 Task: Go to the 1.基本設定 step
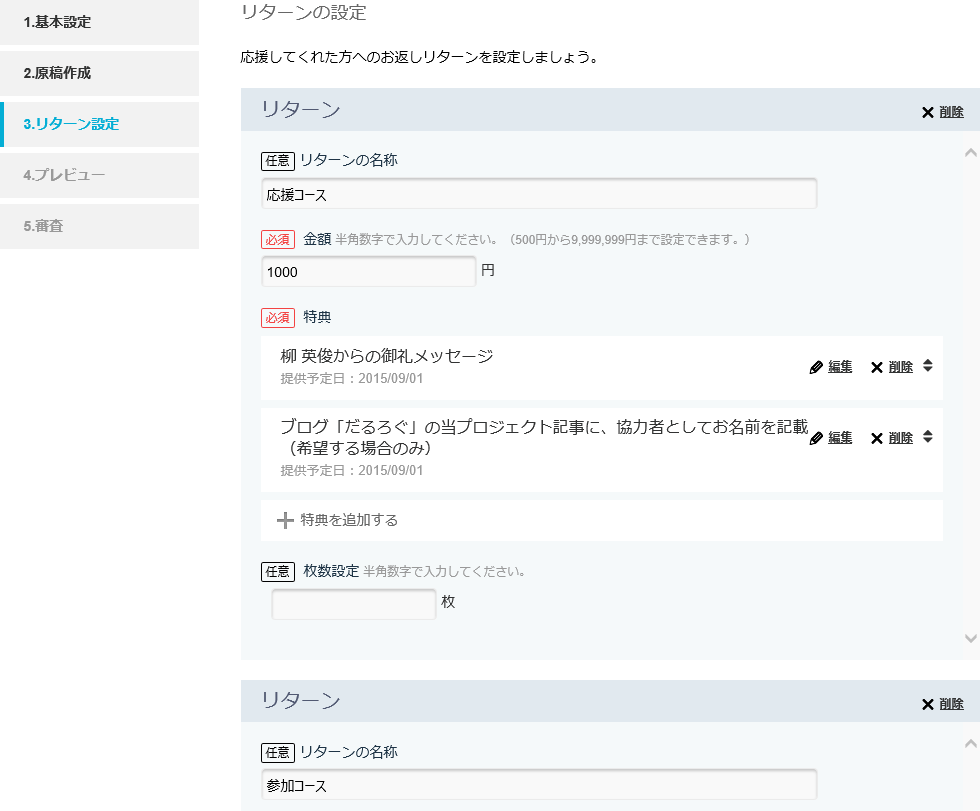[x=99, y=22]
